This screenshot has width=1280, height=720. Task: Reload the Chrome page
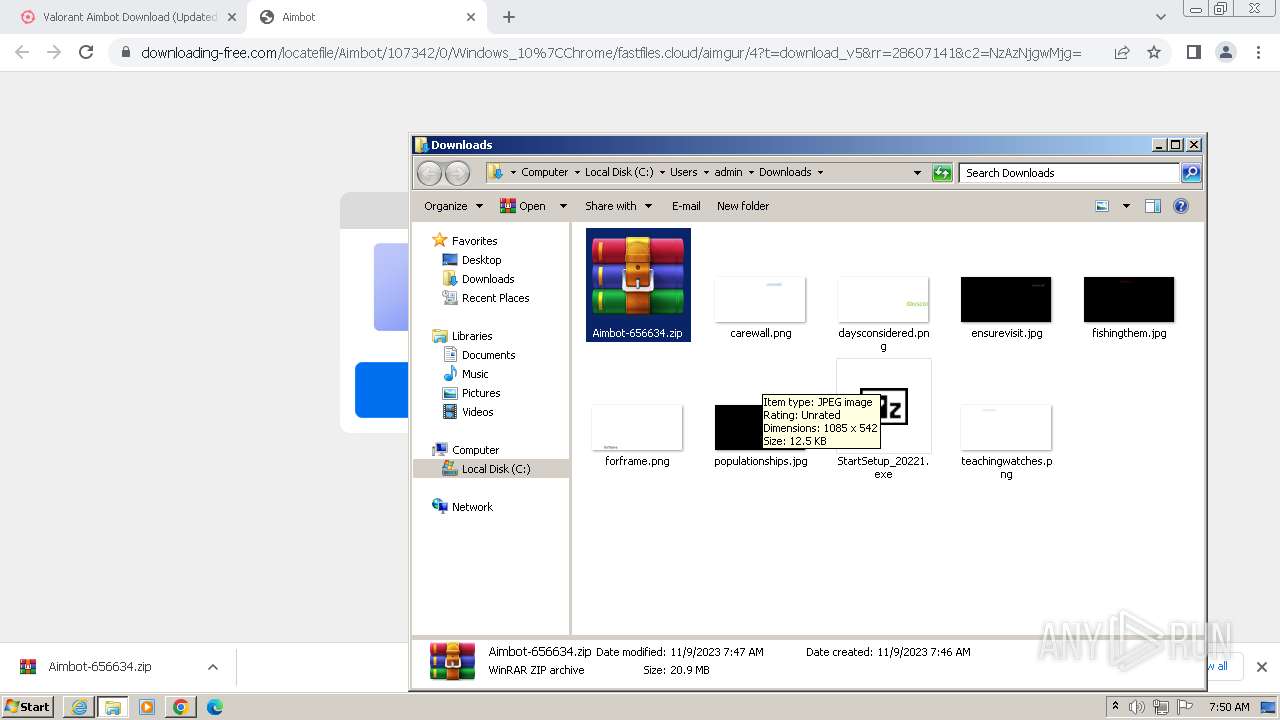tap(86, 52)
